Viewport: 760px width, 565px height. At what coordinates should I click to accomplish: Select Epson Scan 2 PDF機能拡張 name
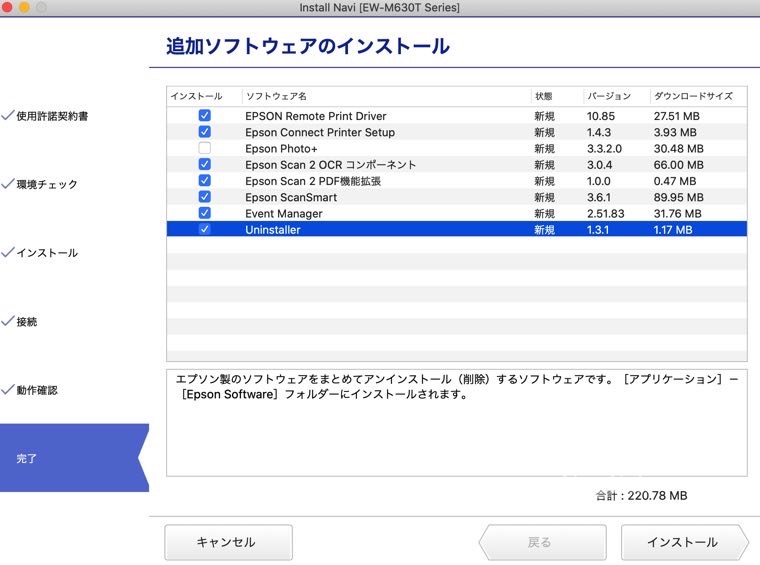coord(313,181)
